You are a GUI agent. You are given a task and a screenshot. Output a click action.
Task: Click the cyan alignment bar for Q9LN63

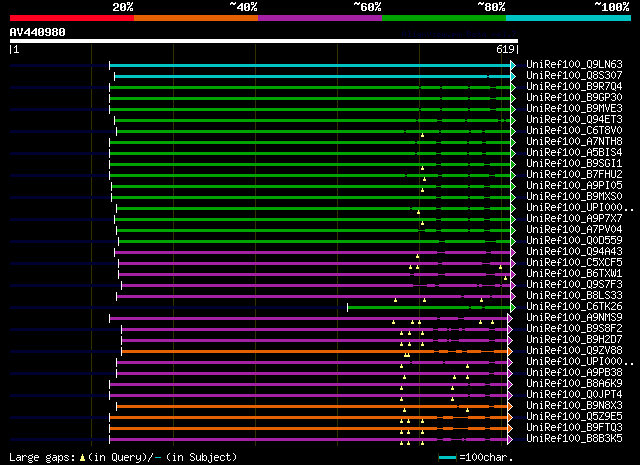pyautogui.click(x=310, y=66)
